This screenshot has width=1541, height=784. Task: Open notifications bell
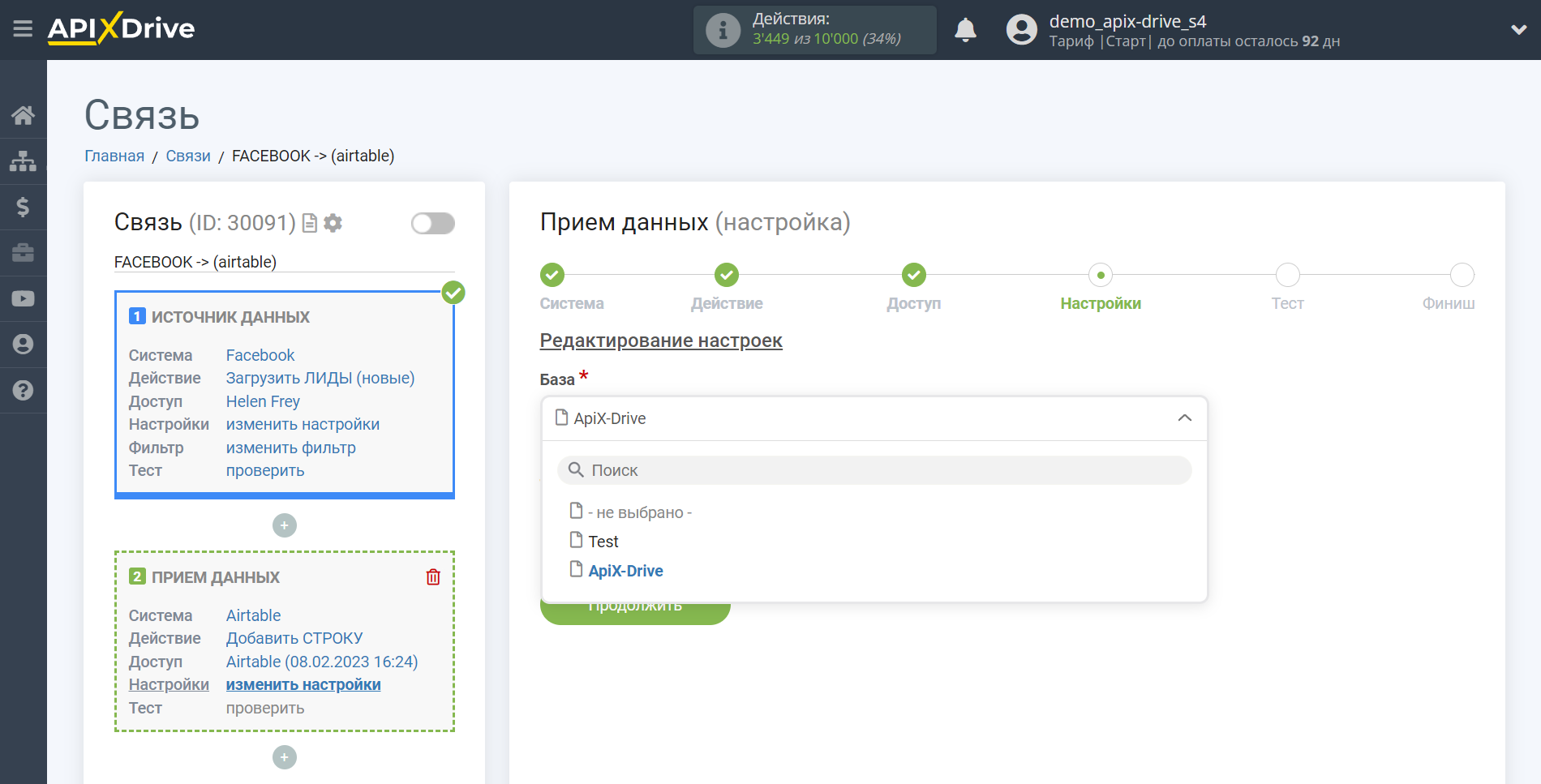[965, 30]
